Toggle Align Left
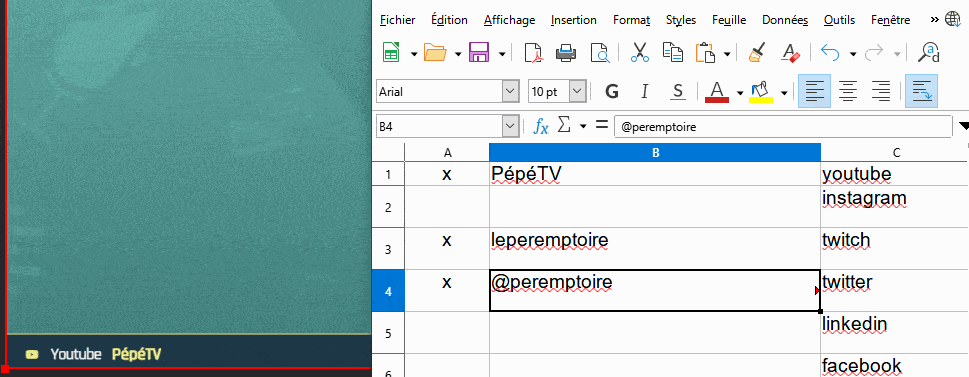The height and width of the screenshot is (377, 969). [x=815, y=91]
